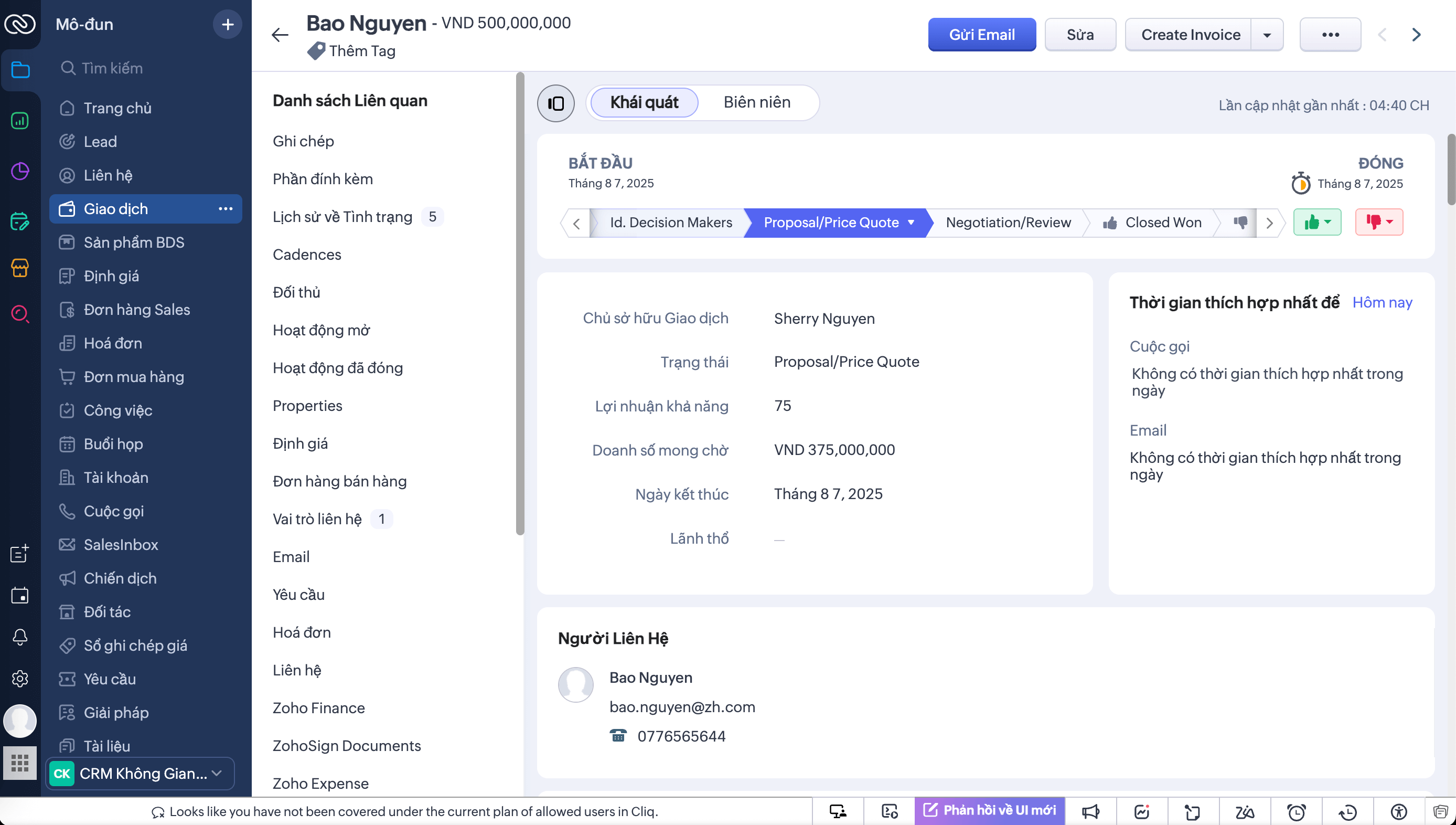Open the calendar icon in left rail

pos(20,595)
